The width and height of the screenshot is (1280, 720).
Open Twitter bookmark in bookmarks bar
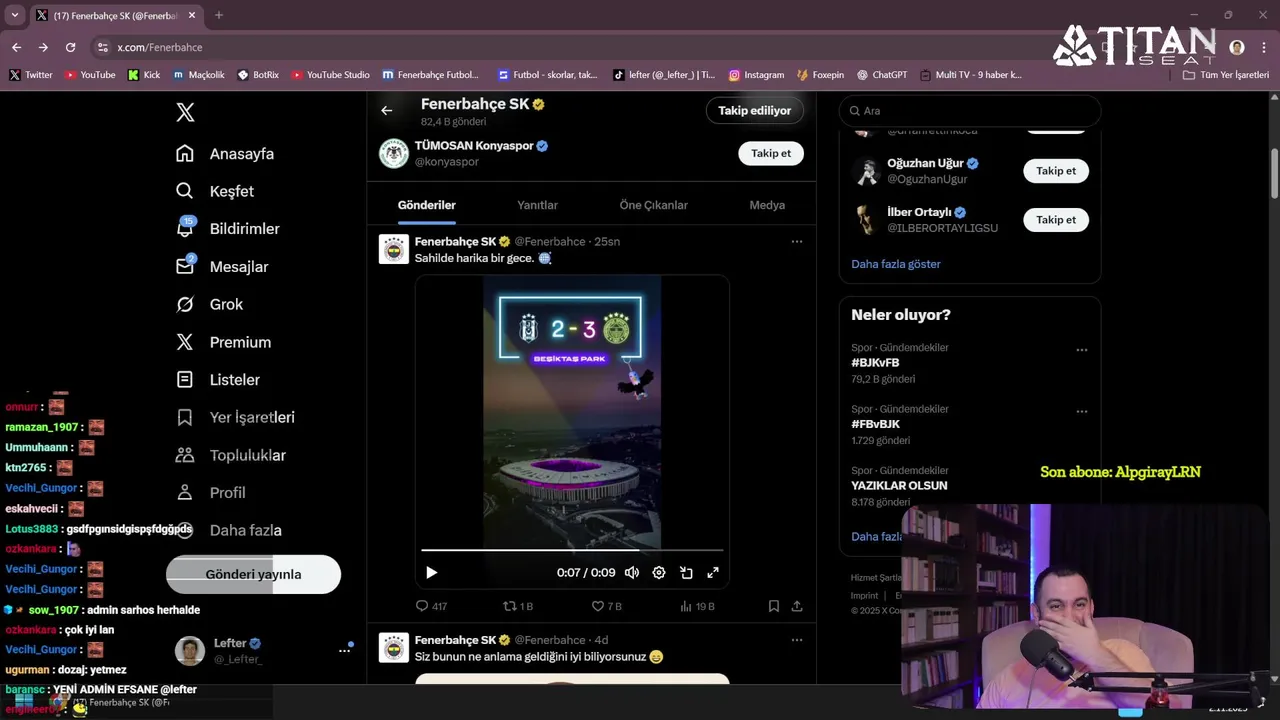click(x=31, y=75)
